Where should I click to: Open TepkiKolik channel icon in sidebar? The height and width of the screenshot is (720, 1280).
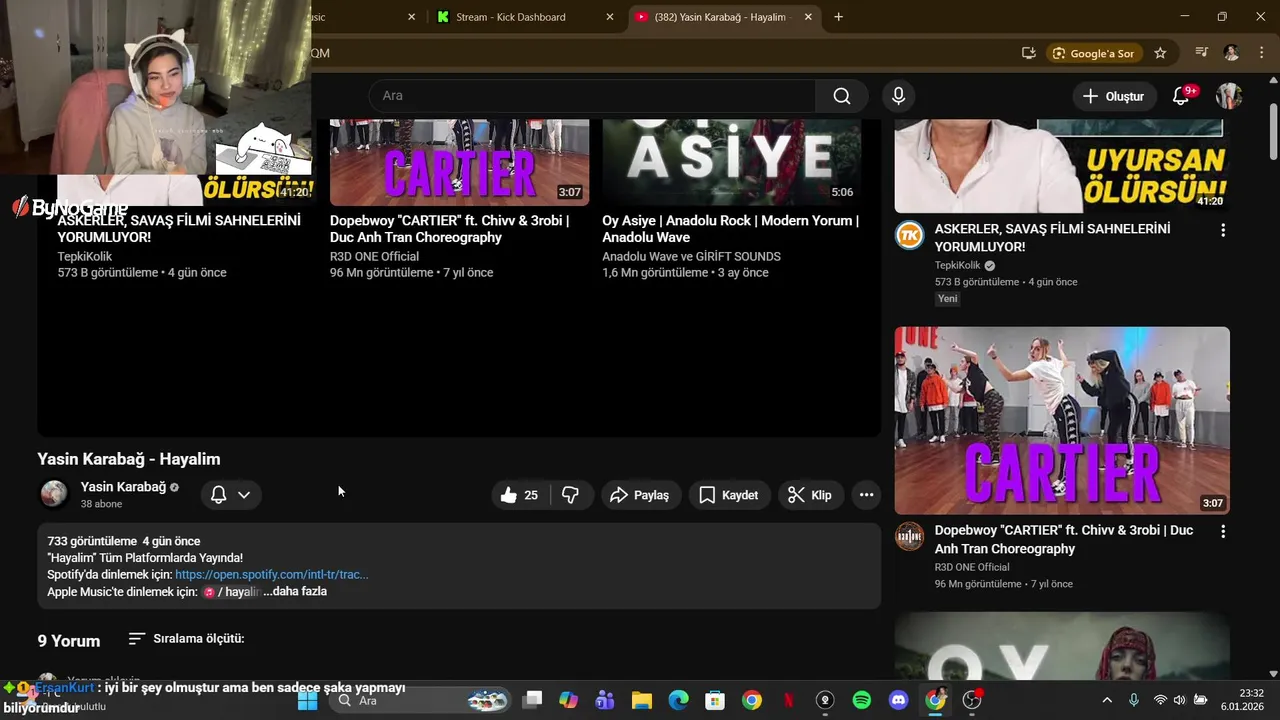click(909, 235)
